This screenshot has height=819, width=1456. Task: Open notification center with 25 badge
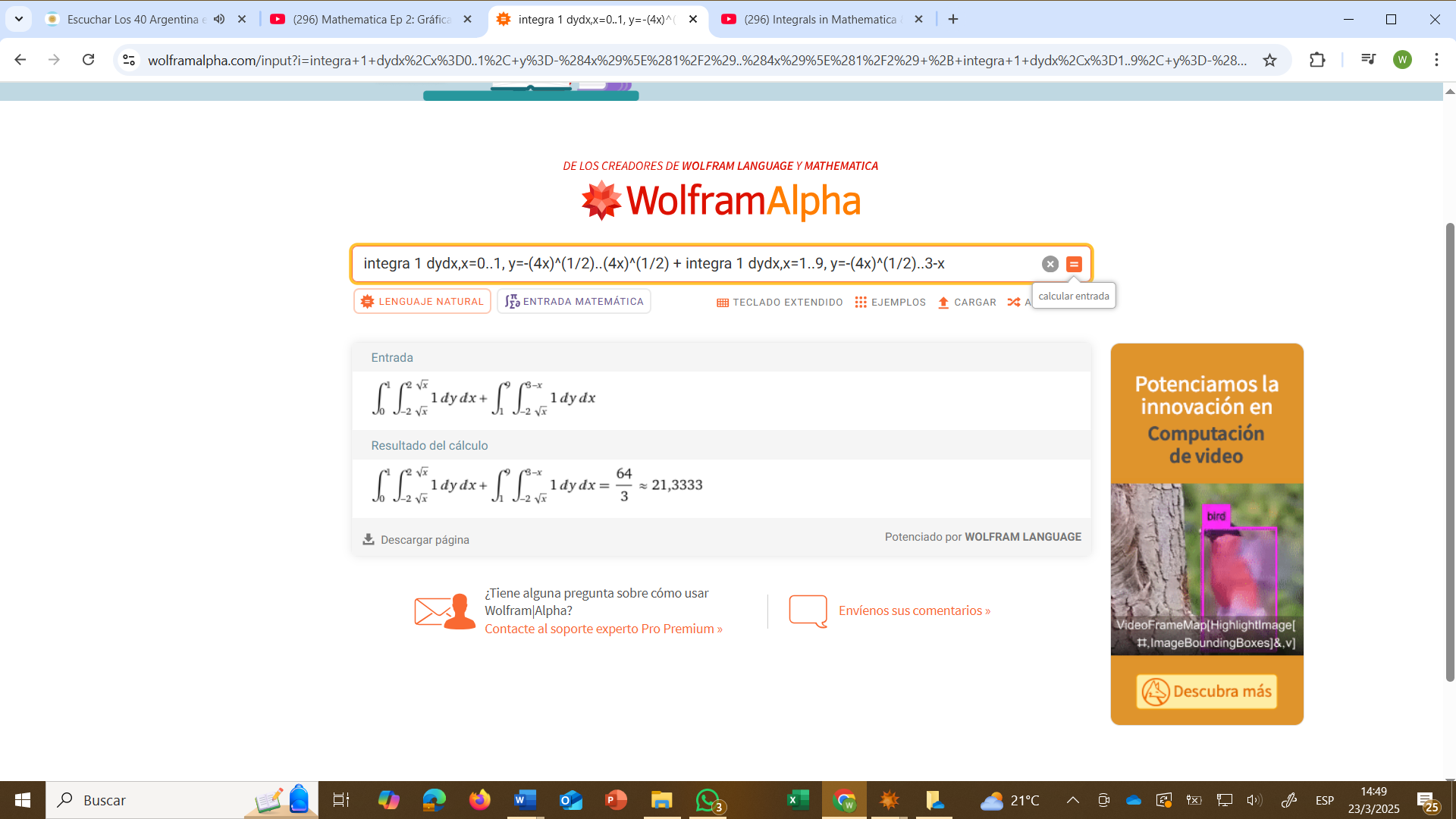[1428, 802]
